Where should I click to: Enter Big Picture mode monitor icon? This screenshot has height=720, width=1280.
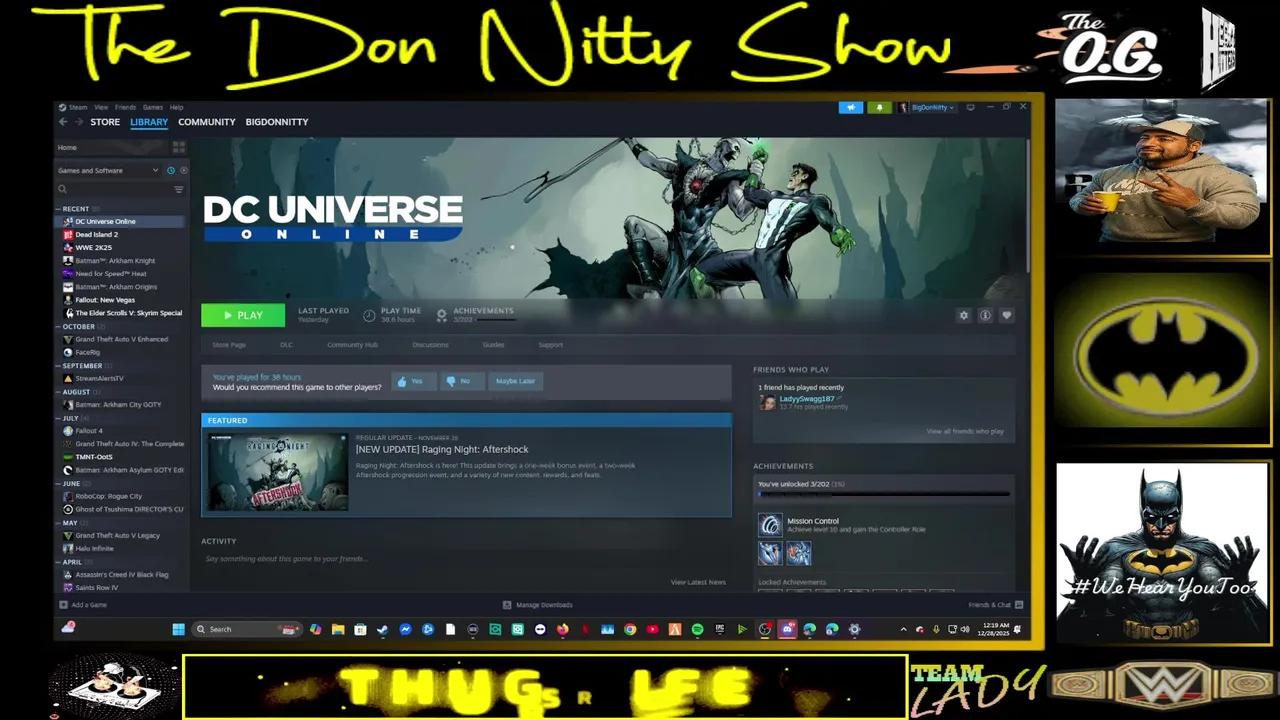pos(970,107)
